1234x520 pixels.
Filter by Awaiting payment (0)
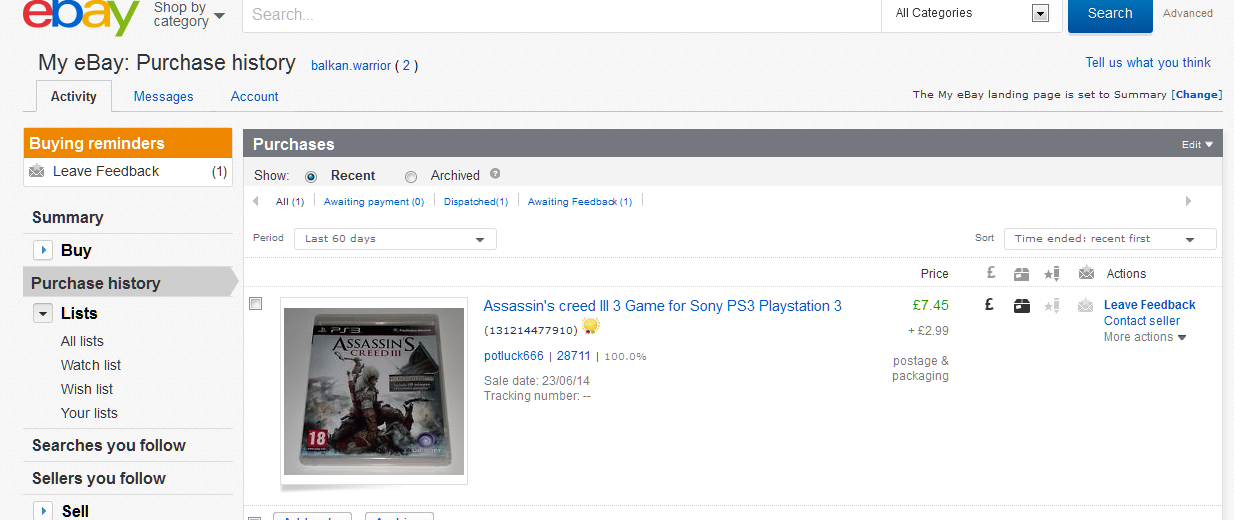point(374,201)
